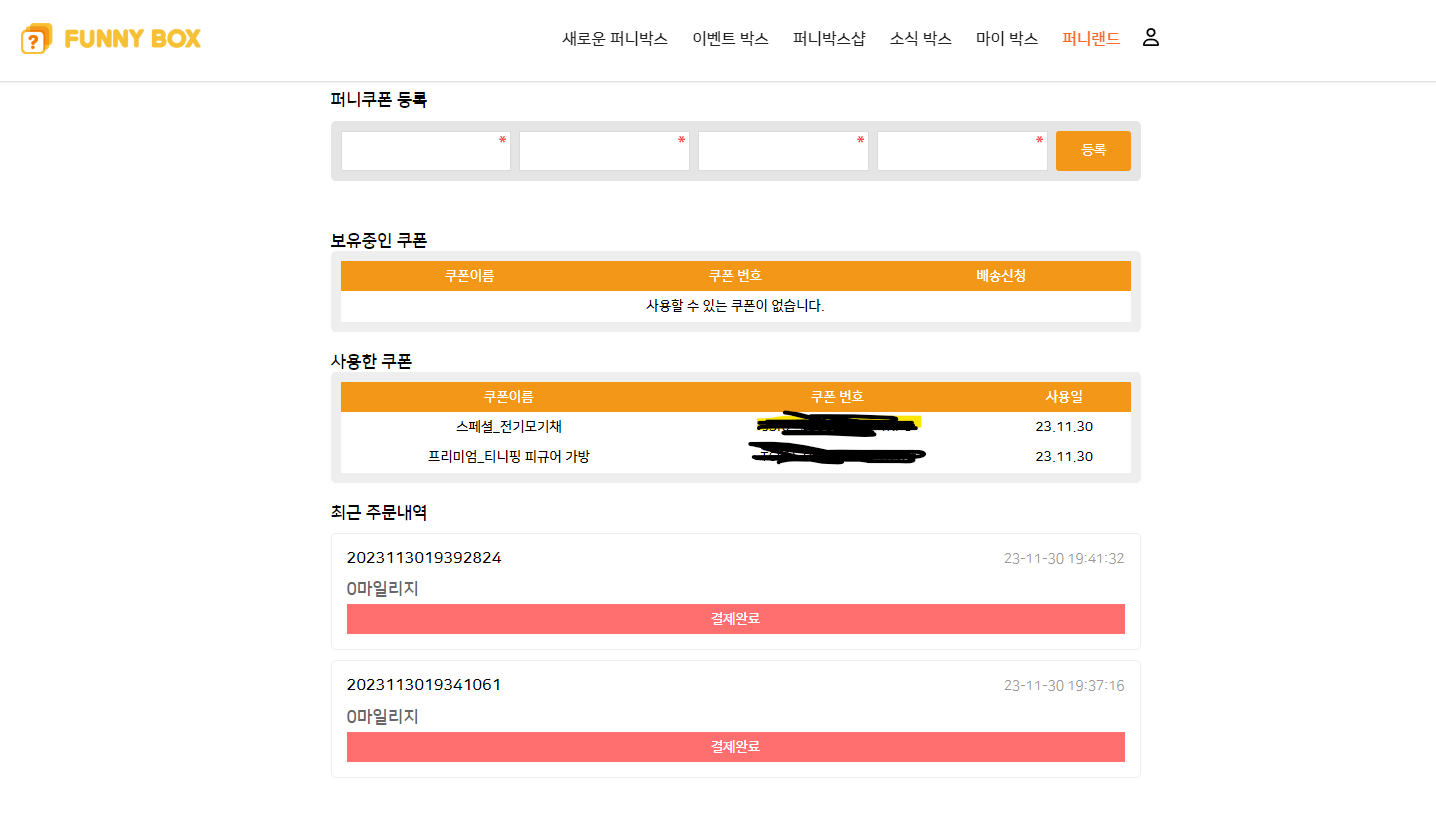Open the 새로운 퍼니박스 menu
This screenshot has height=831, width=1436.
(615, 39)
